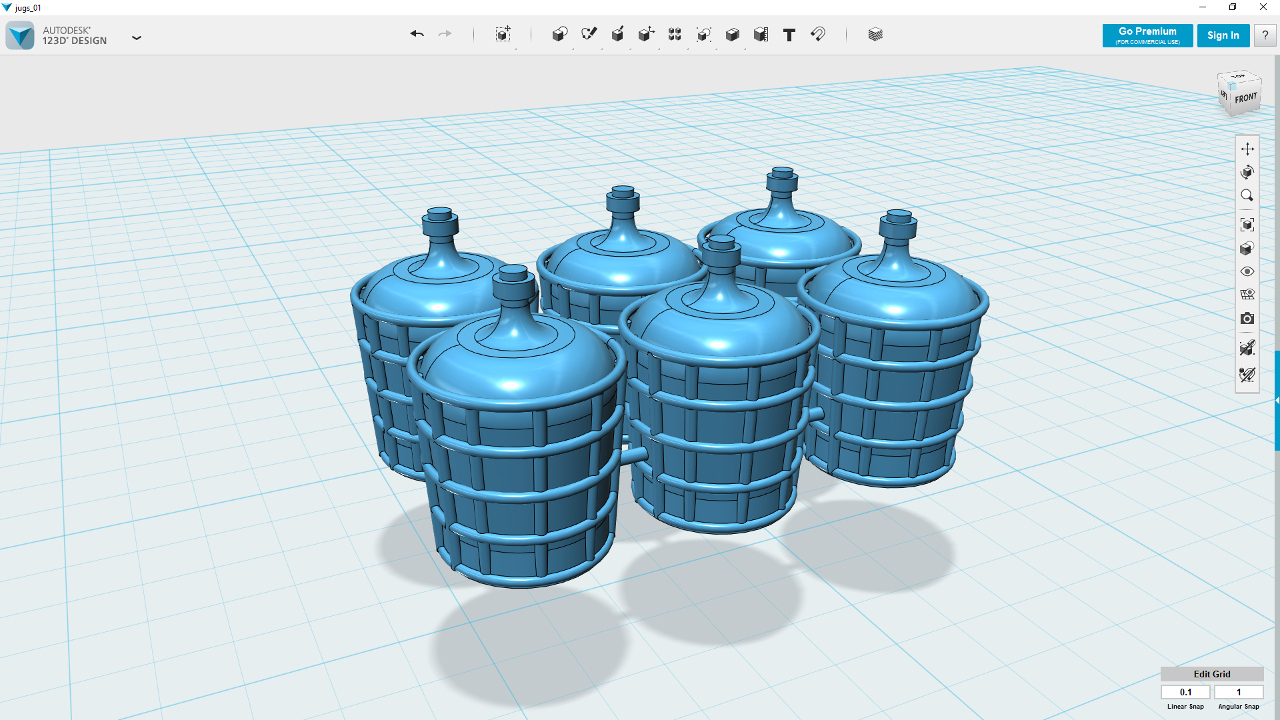Open the Construct tool

(618, 34)
